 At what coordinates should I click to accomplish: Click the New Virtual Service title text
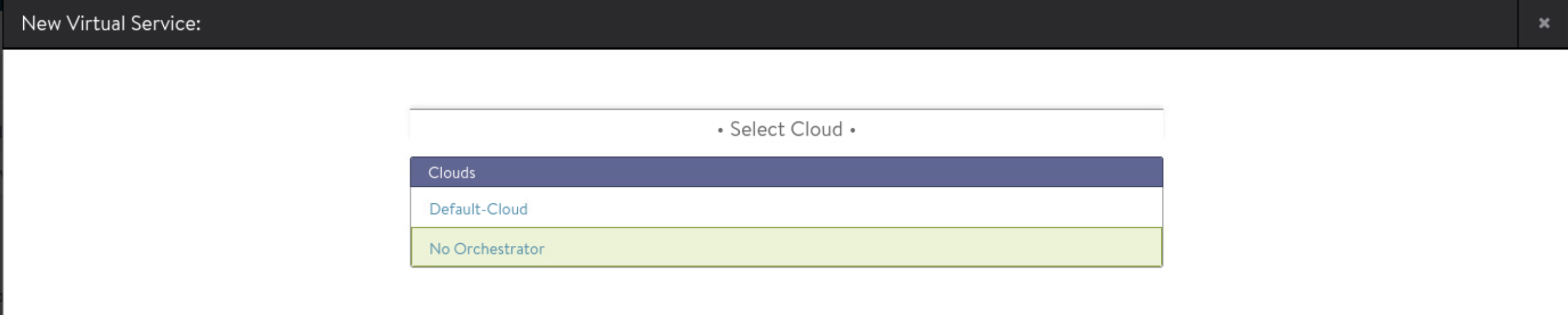(111, 24)
